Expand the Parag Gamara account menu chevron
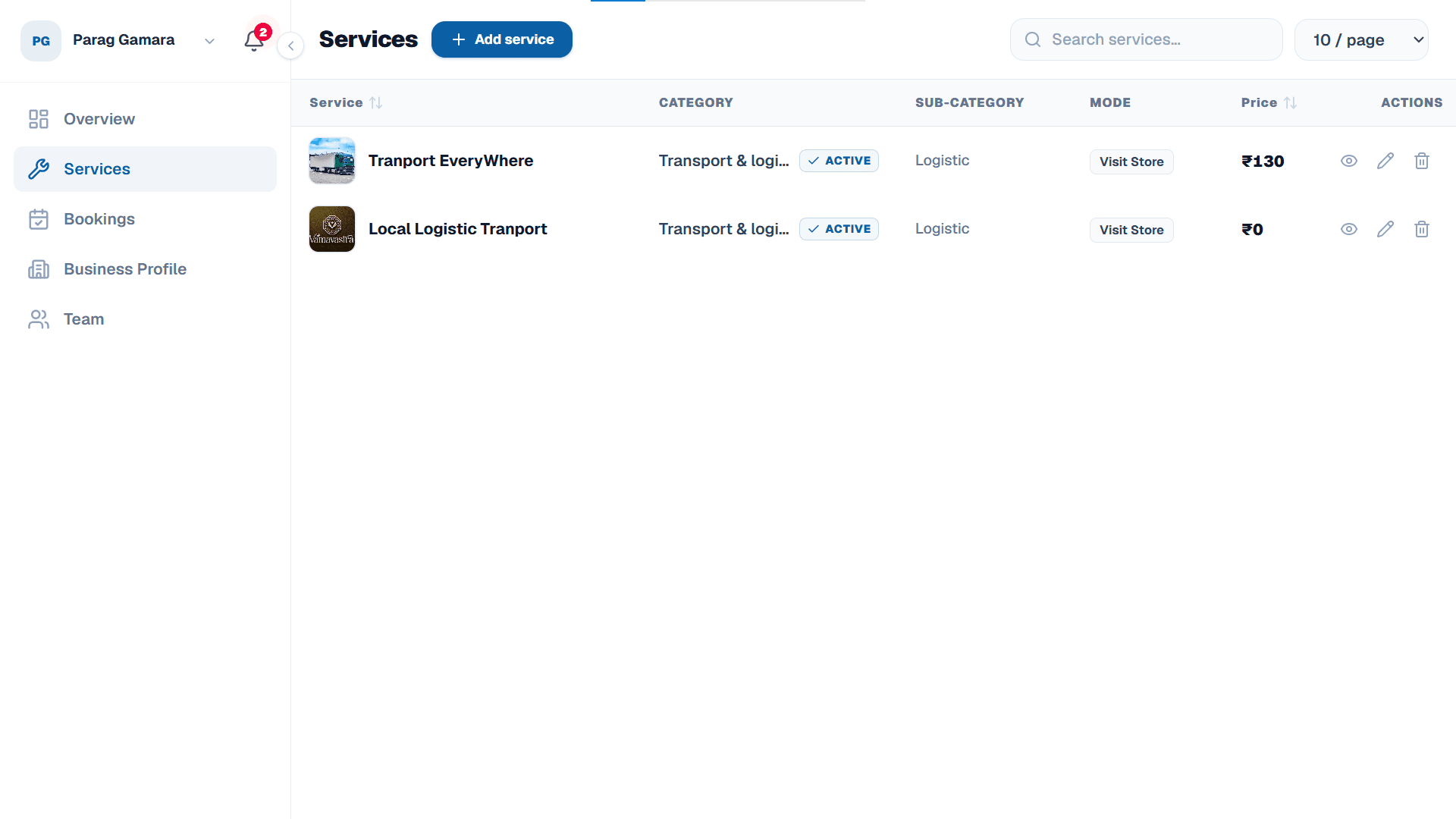 209,41
